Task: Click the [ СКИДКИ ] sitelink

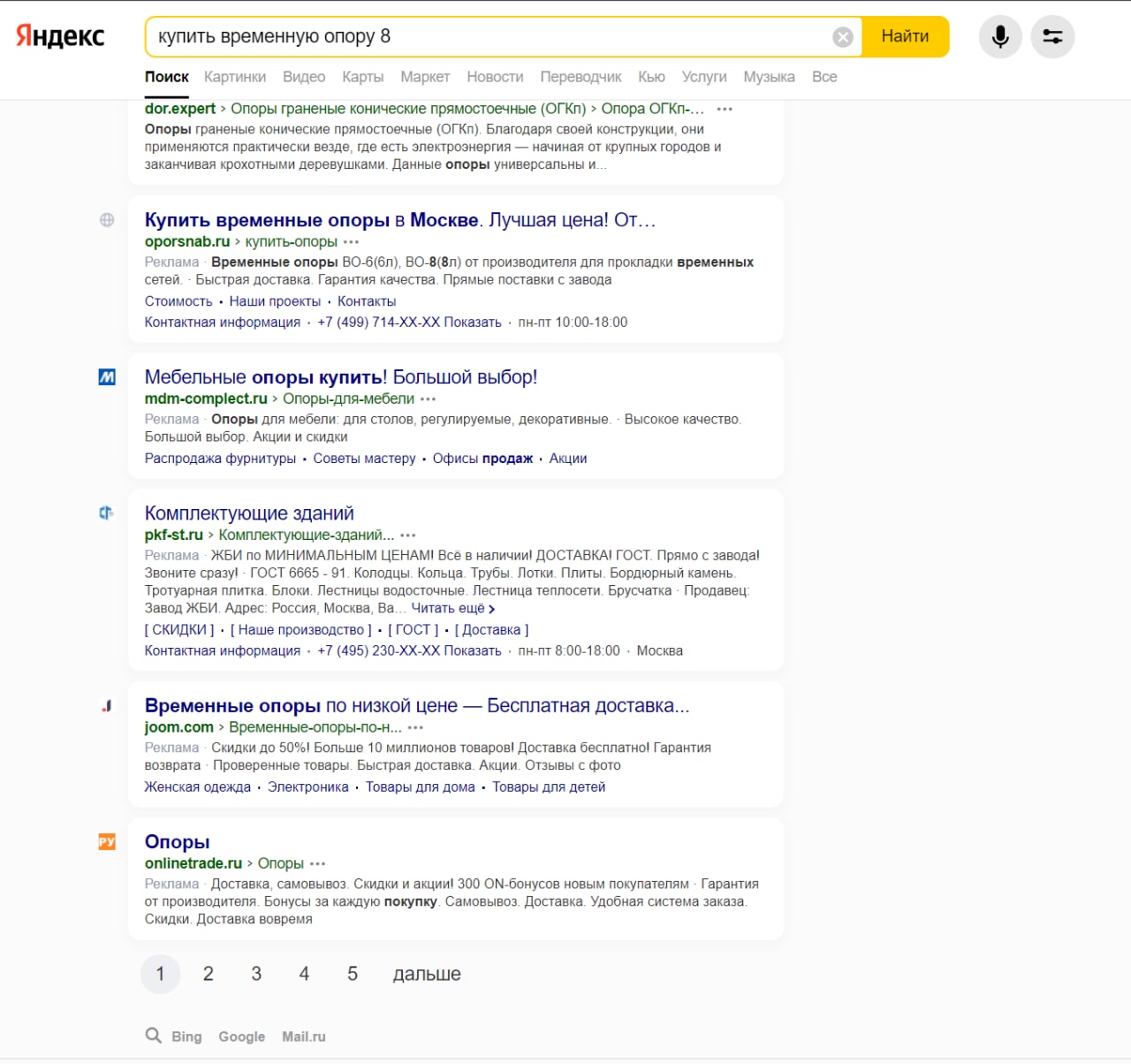Action: click(179, 630)
